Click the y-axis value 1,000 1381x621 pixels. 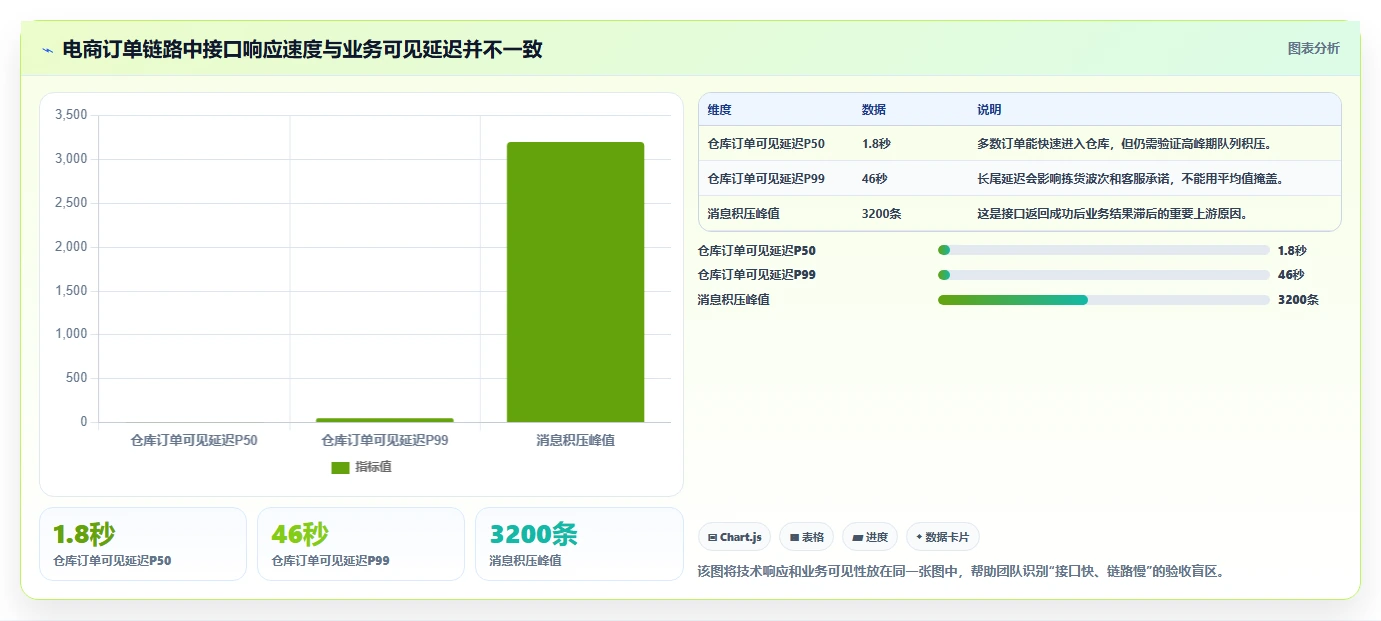coord(71,334)
